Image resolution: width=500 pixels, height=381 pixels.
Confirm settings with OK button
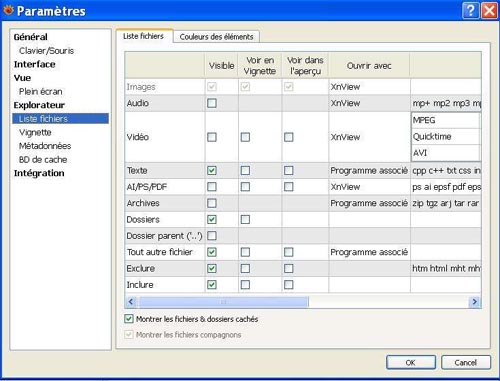click(411, 362)
